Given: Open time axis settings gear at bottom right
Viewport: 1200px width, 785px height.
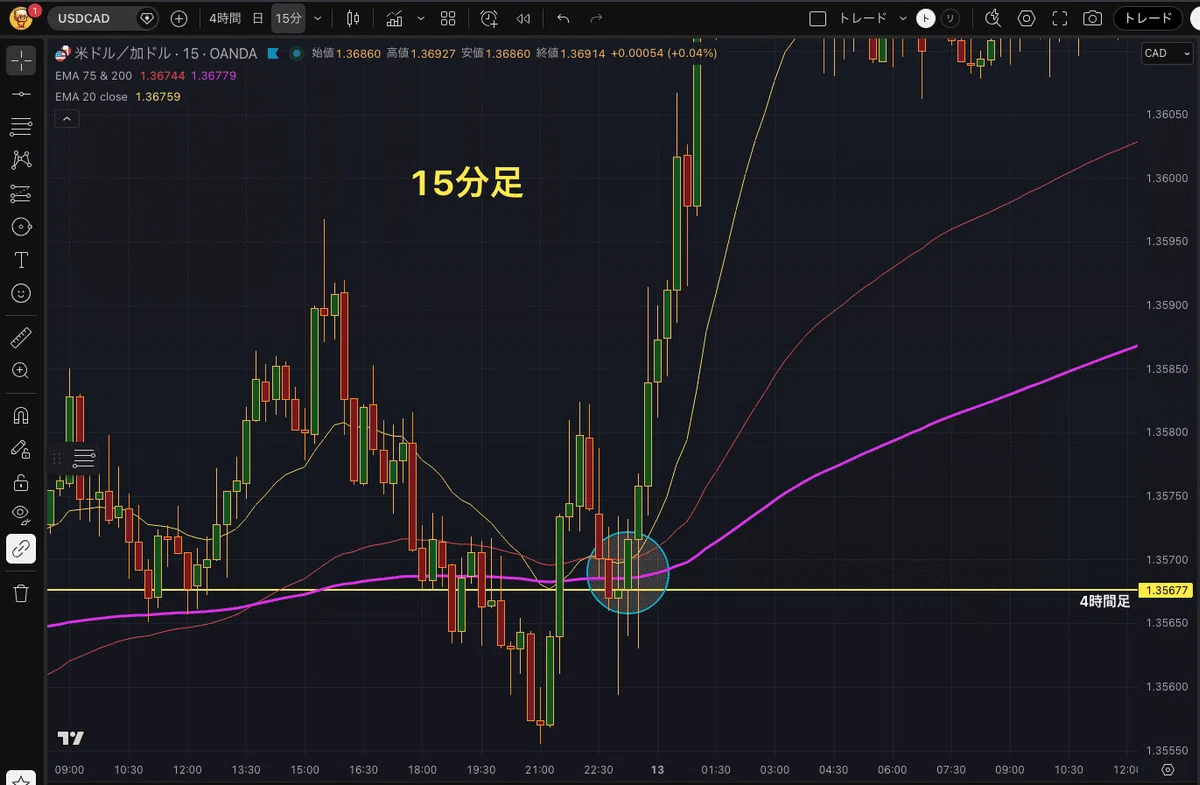Looking at the screenshot, I should click(1167, 769).
